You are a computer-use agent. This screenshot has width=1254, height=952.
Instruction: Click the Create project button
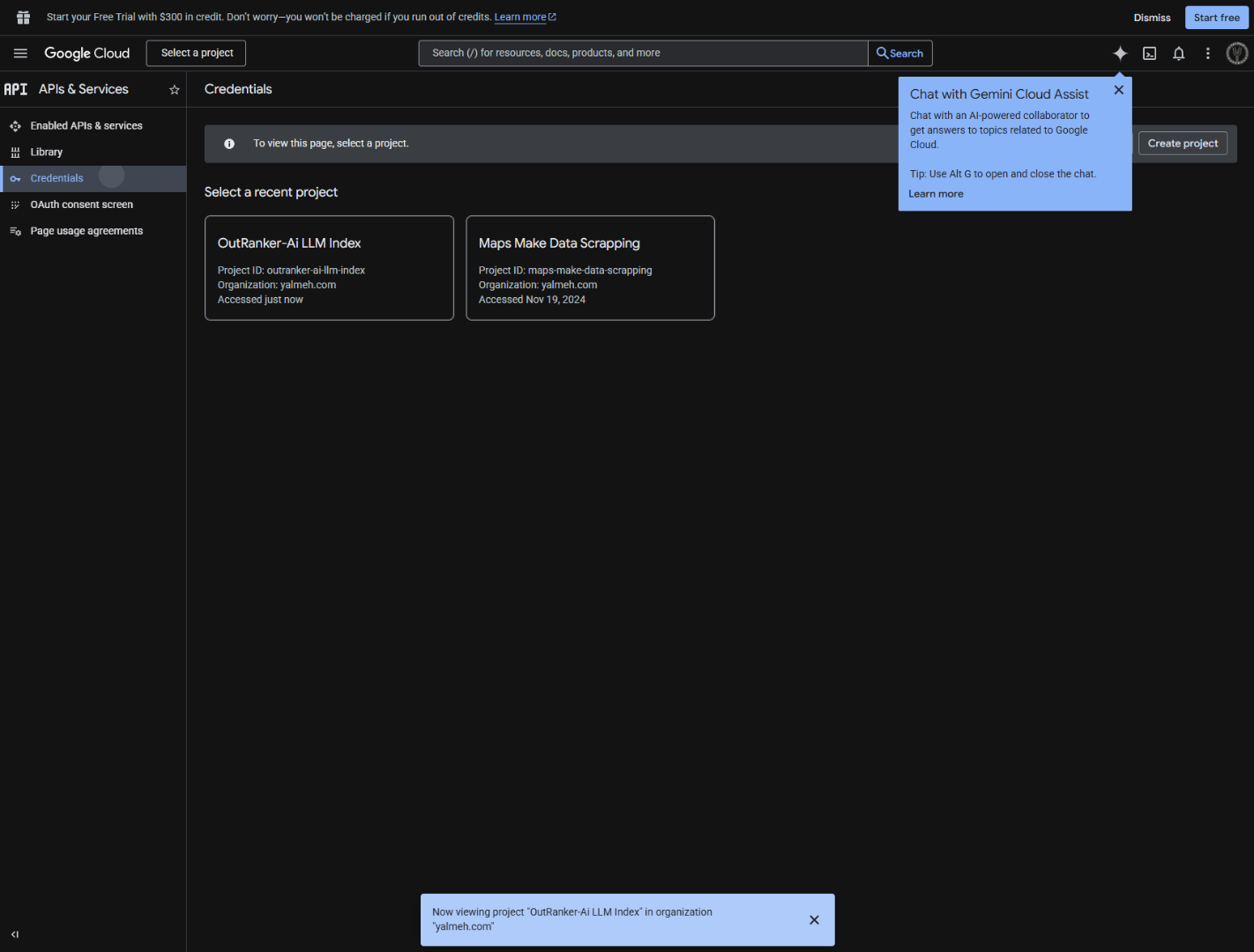[x=1182, y=144]
